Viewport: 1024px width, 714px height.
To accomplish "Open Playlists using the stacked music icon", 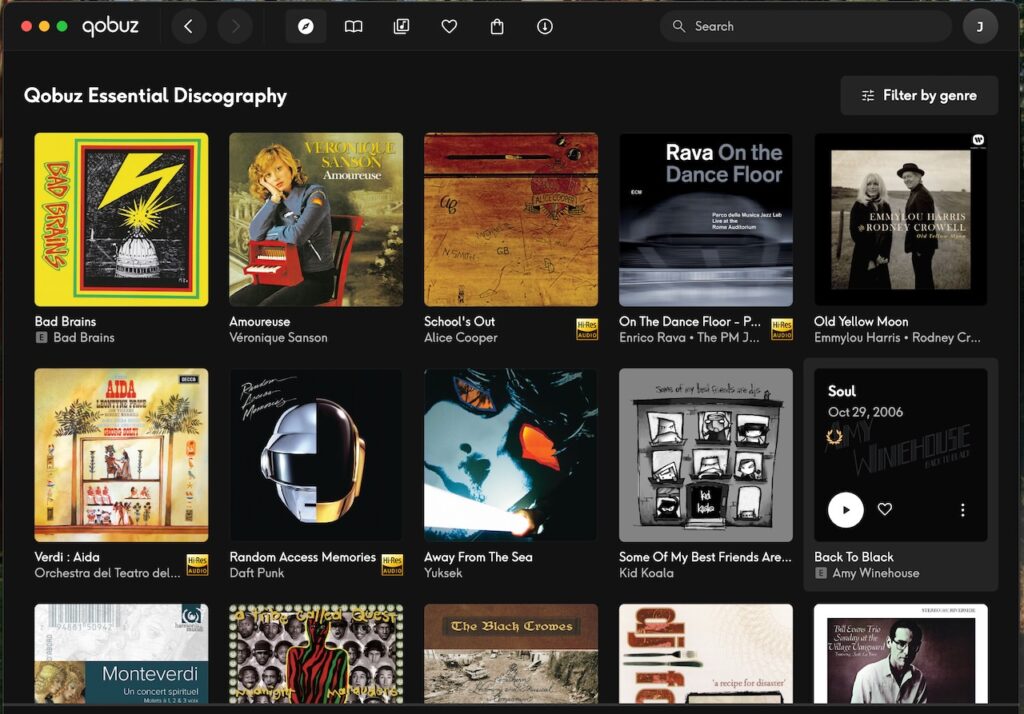I will [x=401, y=26].
